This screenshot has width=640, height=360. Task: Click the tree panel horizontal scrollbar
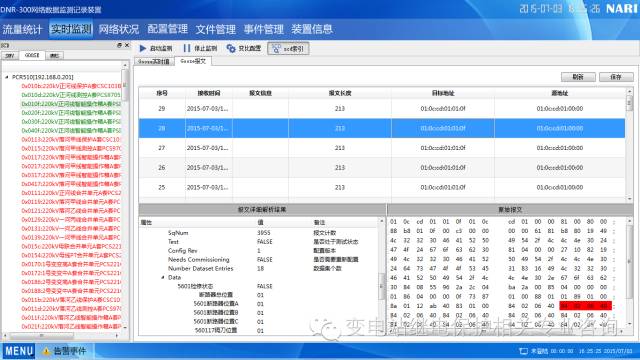click(42, 336)
